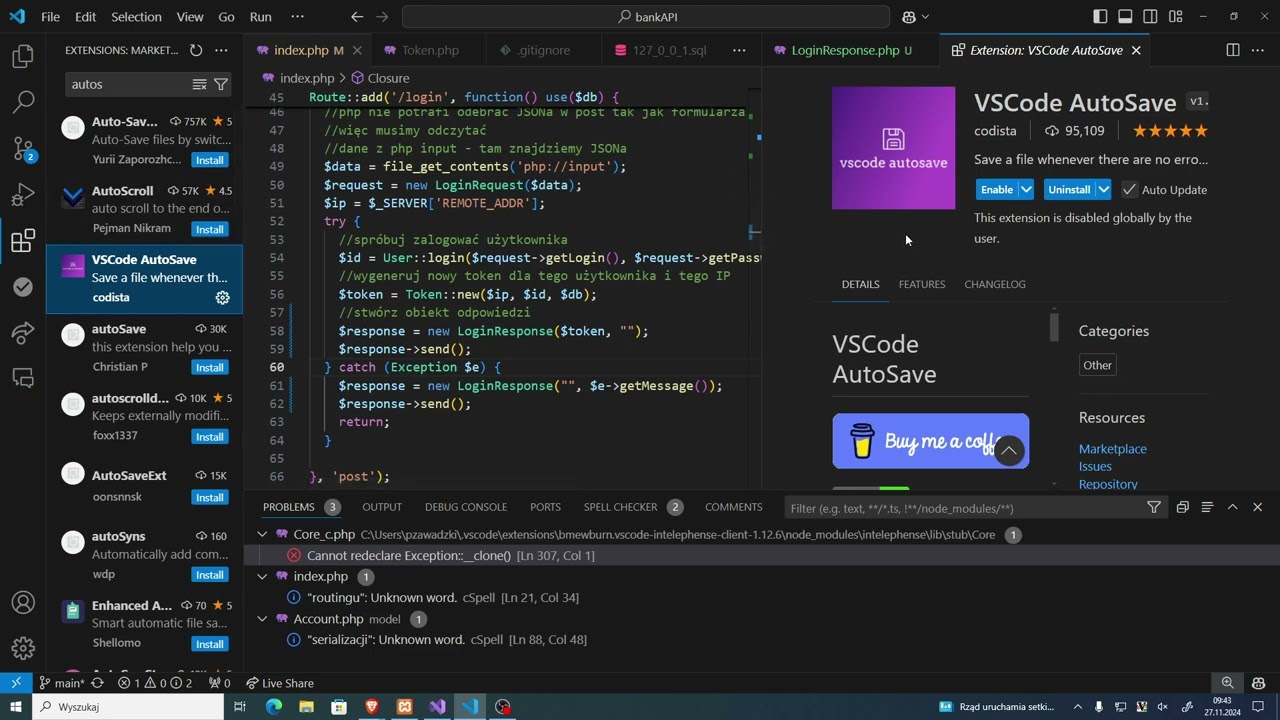Open the VSCode AutoSave extension's manage gear

click(222, 297)
